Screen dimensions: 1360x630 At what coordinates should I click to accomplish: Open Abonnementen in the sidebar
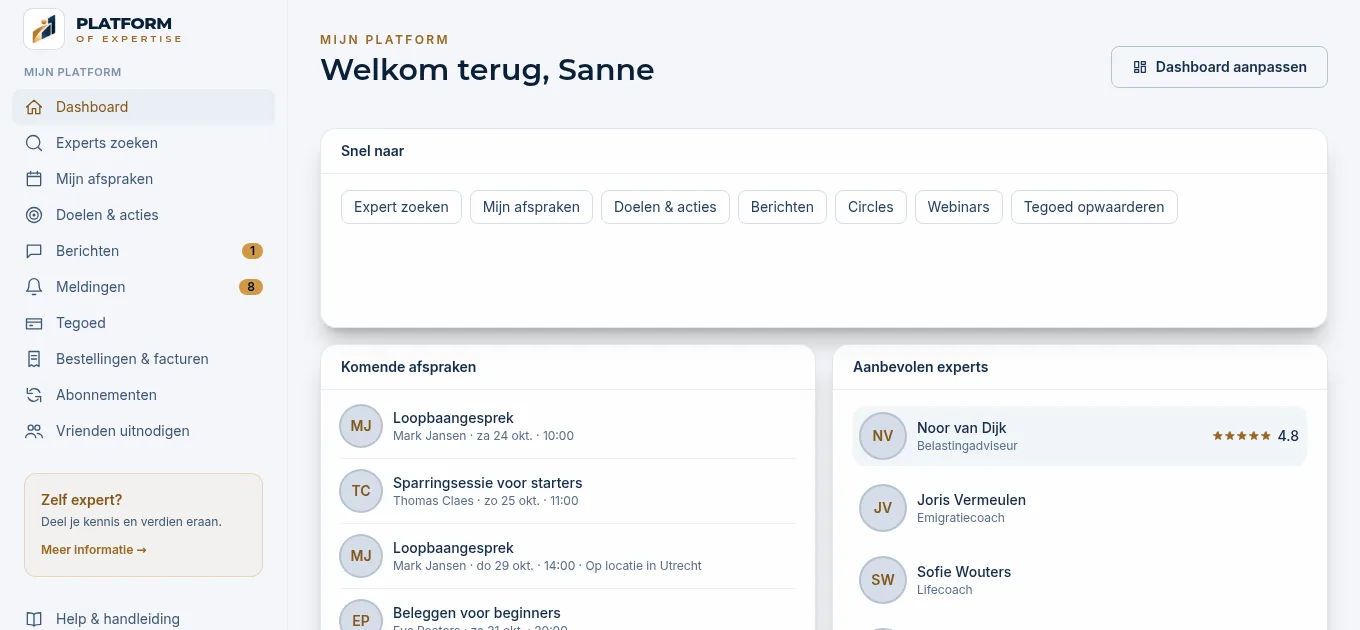(143, 395)
